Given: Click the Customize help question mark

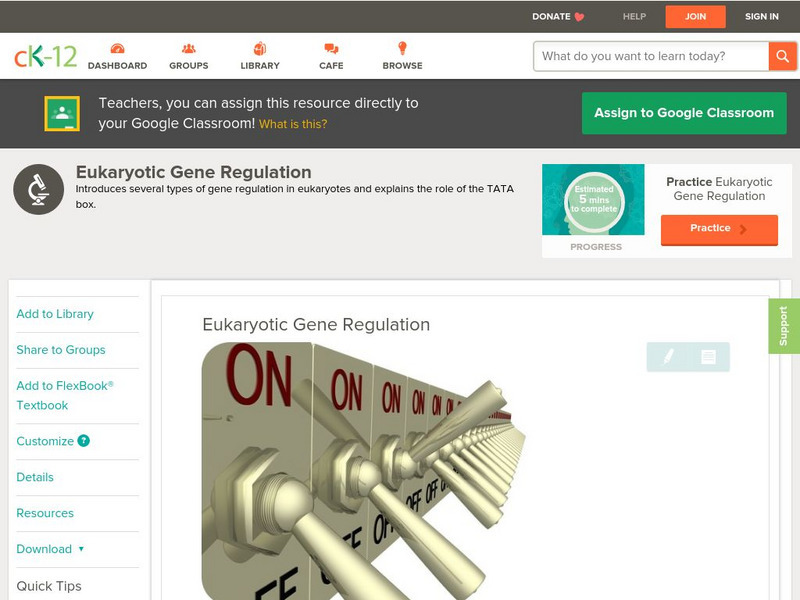Looking at the screenshot, I should pyautogui.click(x=83, y=441).
